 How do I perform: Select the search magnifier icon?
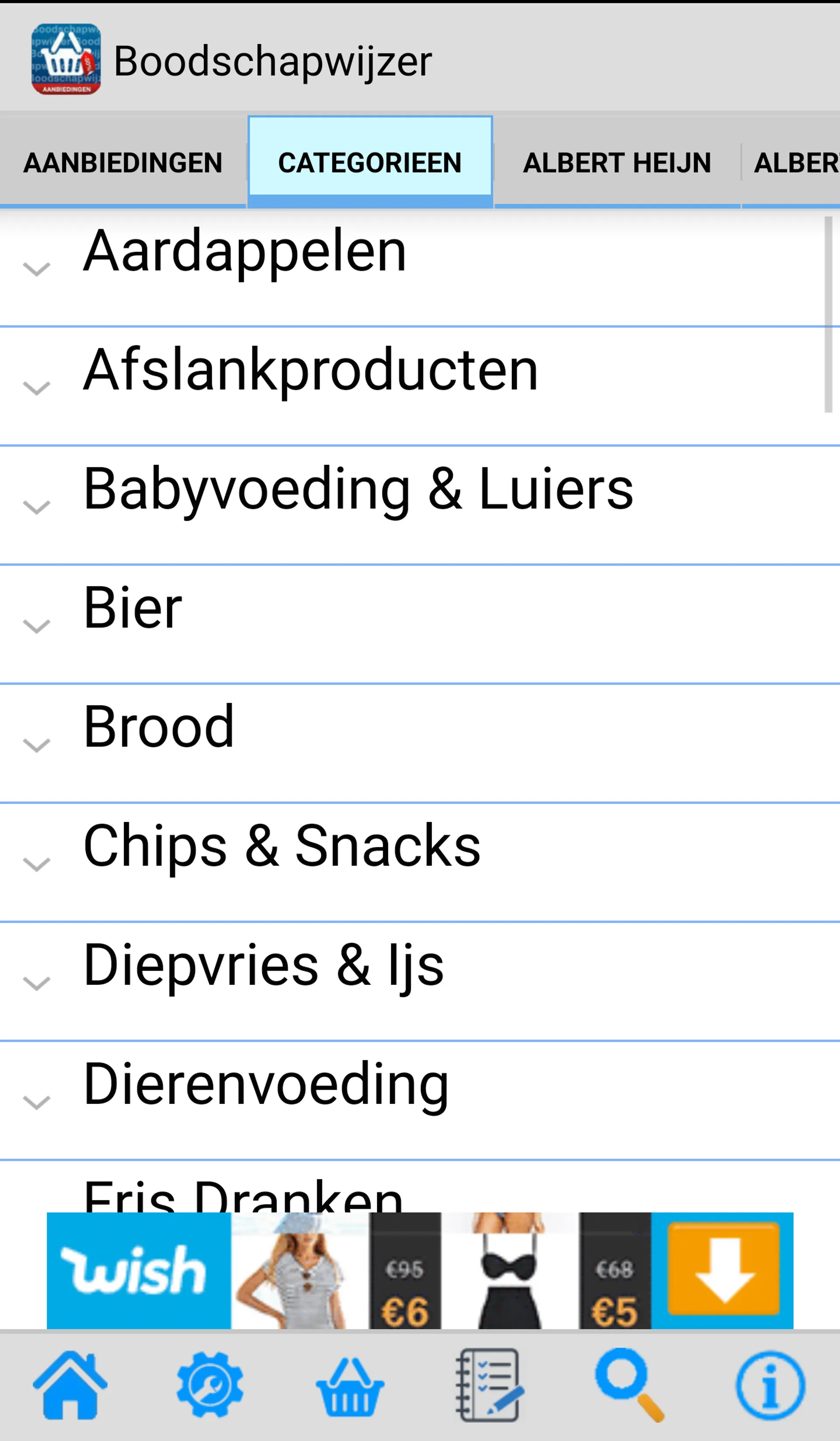click(x=630, y=1387)
